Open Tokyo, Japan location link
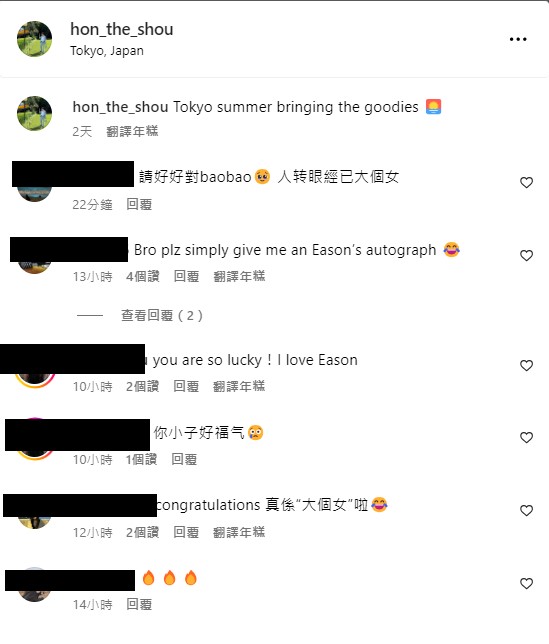549x644 pixels. tap(107, 51)
